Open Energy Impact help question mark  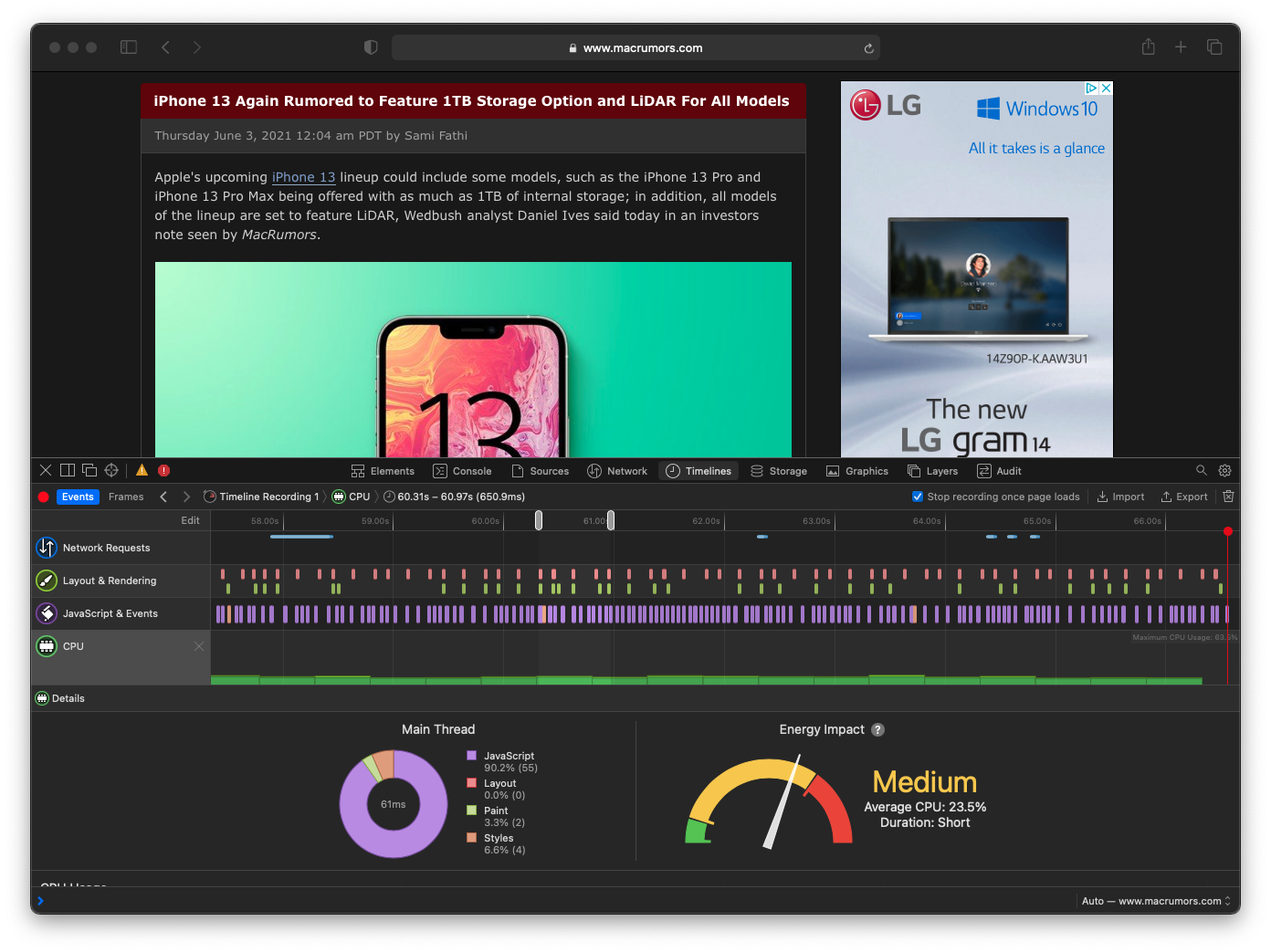[877, 729]
